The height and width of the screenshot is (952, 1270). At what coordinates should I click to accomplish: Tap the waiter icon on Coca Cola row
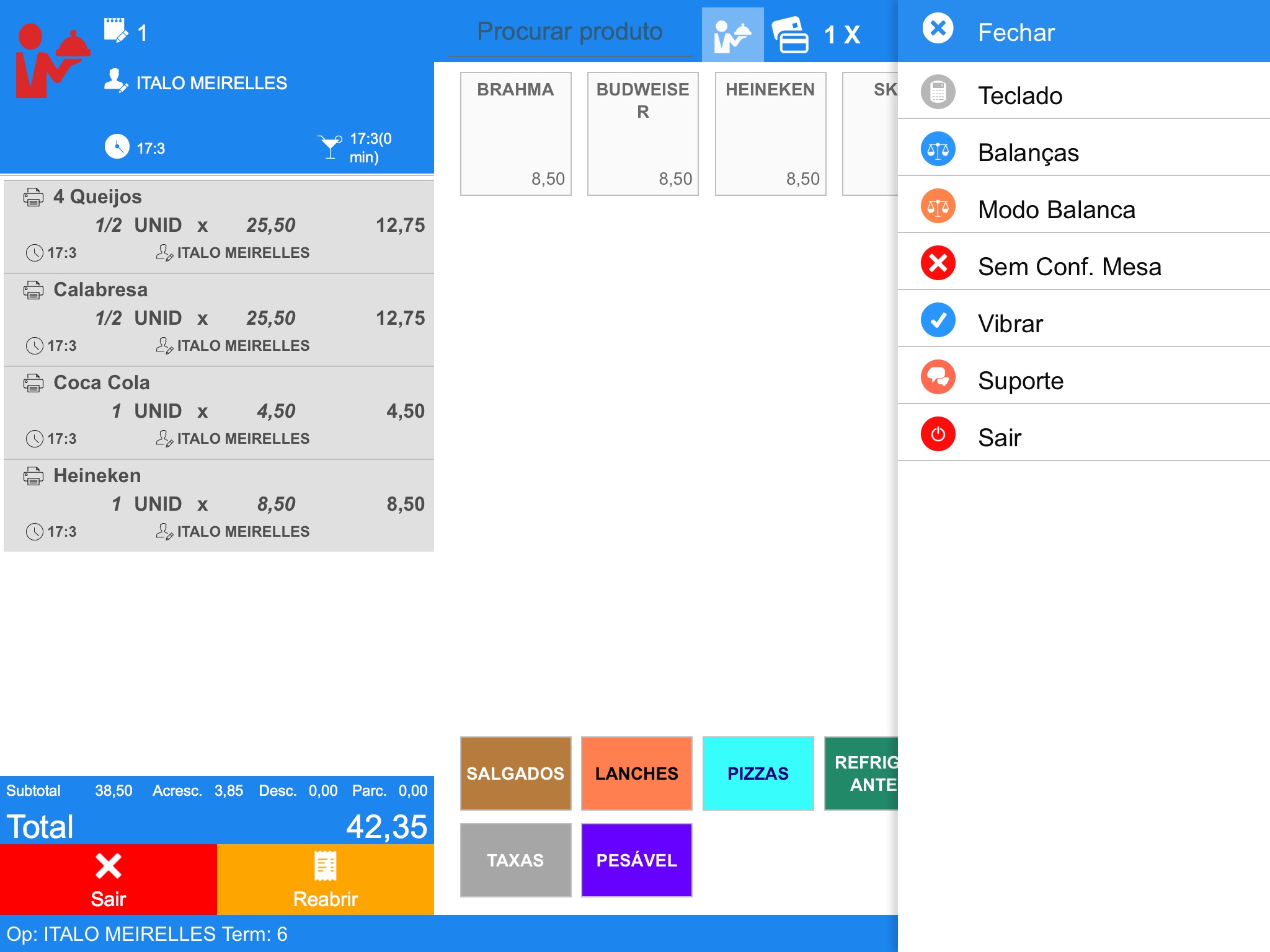click(164, 438)
